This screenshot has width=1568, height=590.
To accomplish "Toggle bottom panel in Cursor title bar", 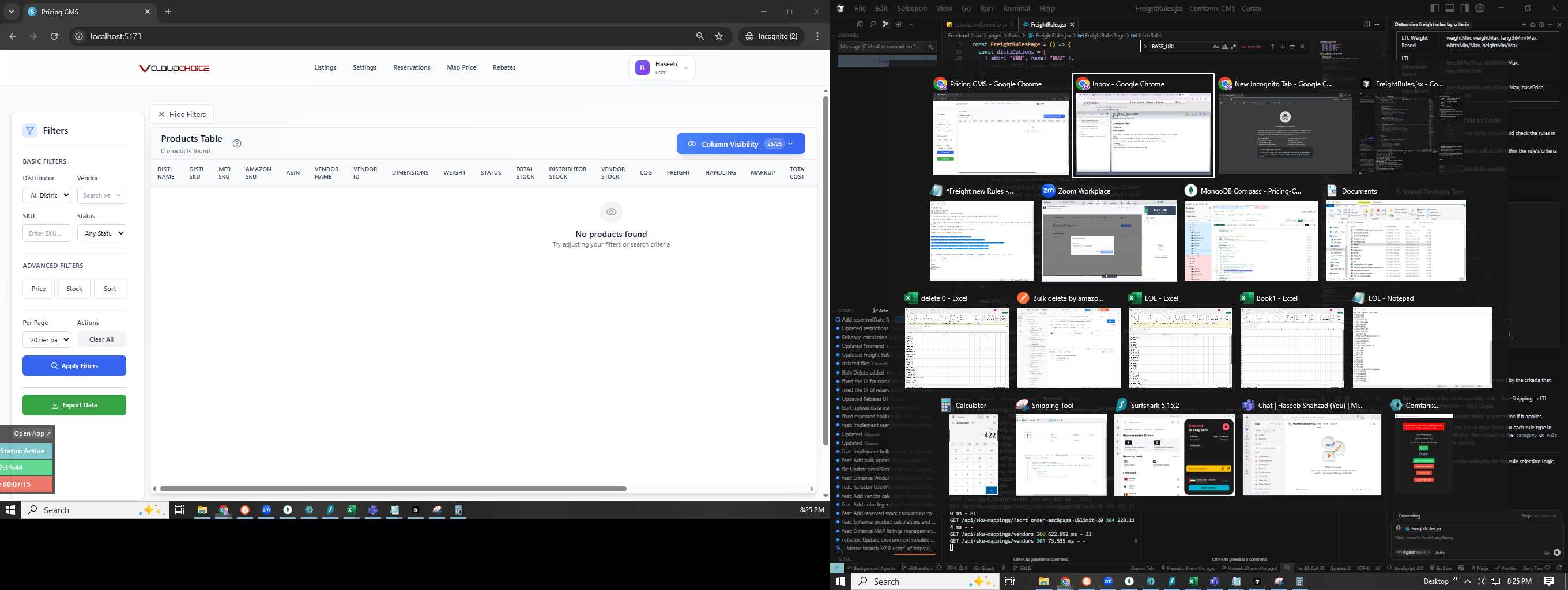I will [1450, 8].
